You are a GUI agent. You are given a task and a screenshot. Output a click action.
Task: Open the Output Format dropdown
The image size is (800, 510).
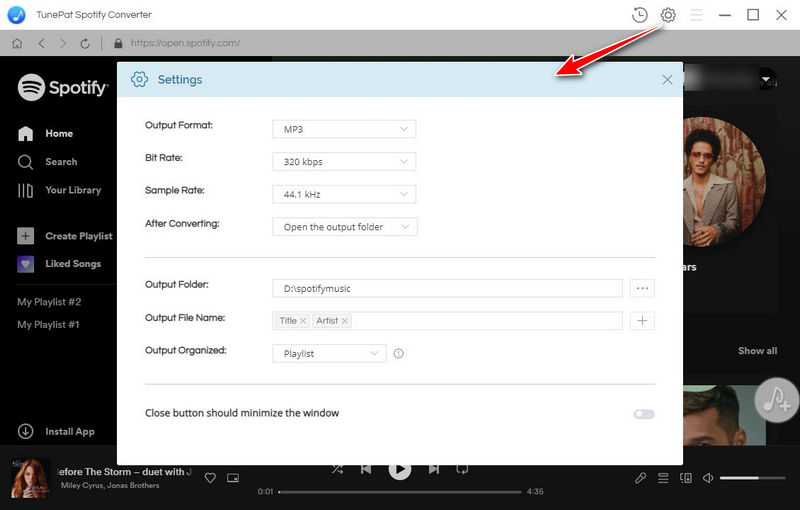(344, 129)
